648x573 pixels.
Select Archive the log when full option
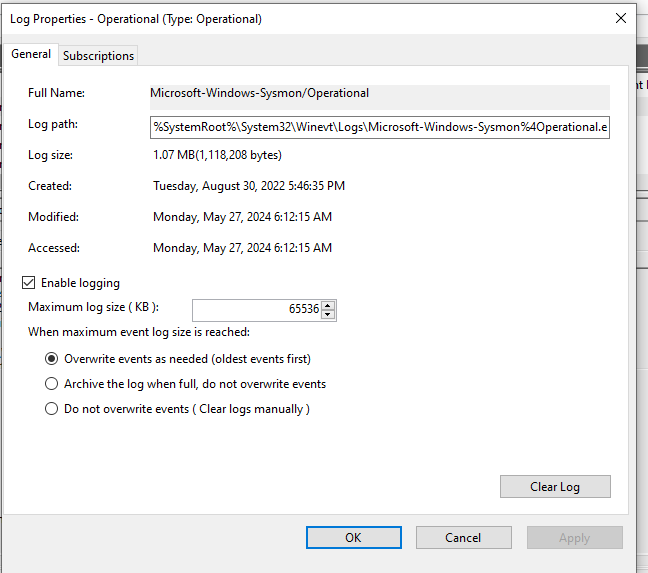pyautogui.click(x=51, y=384)
